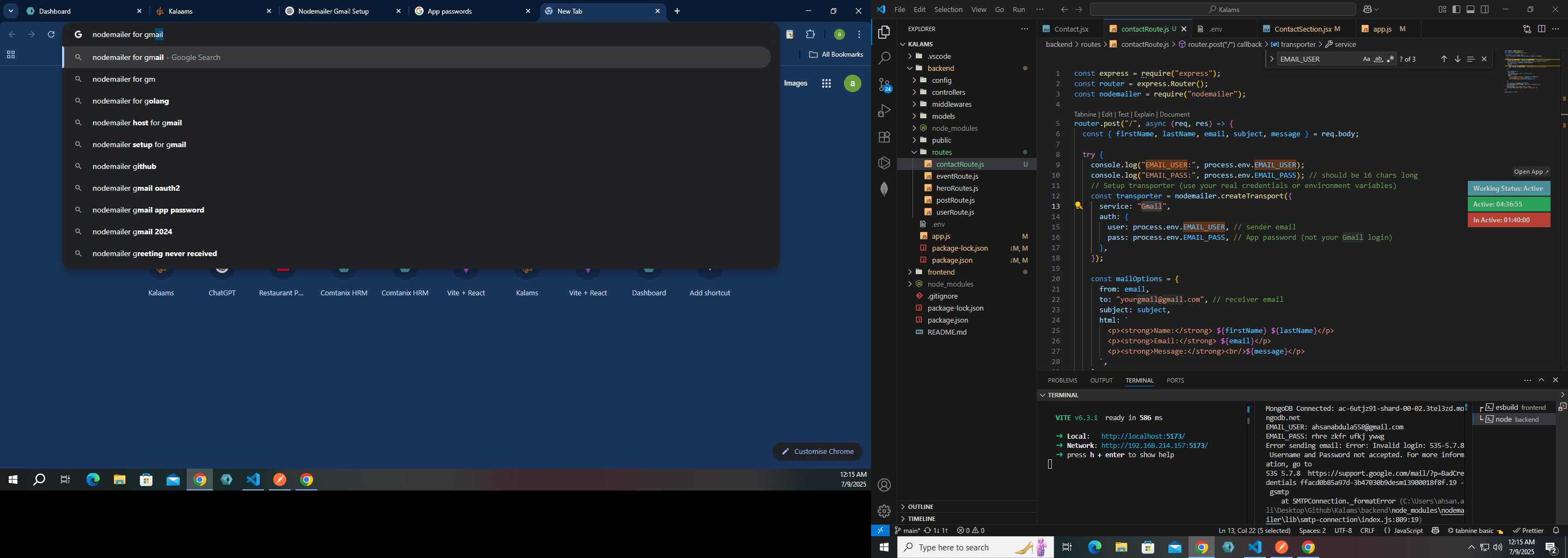Click the notifications bell in VS Code status bar
The width and height of the screenshot is (1568, 558).
click(1556, 531)
